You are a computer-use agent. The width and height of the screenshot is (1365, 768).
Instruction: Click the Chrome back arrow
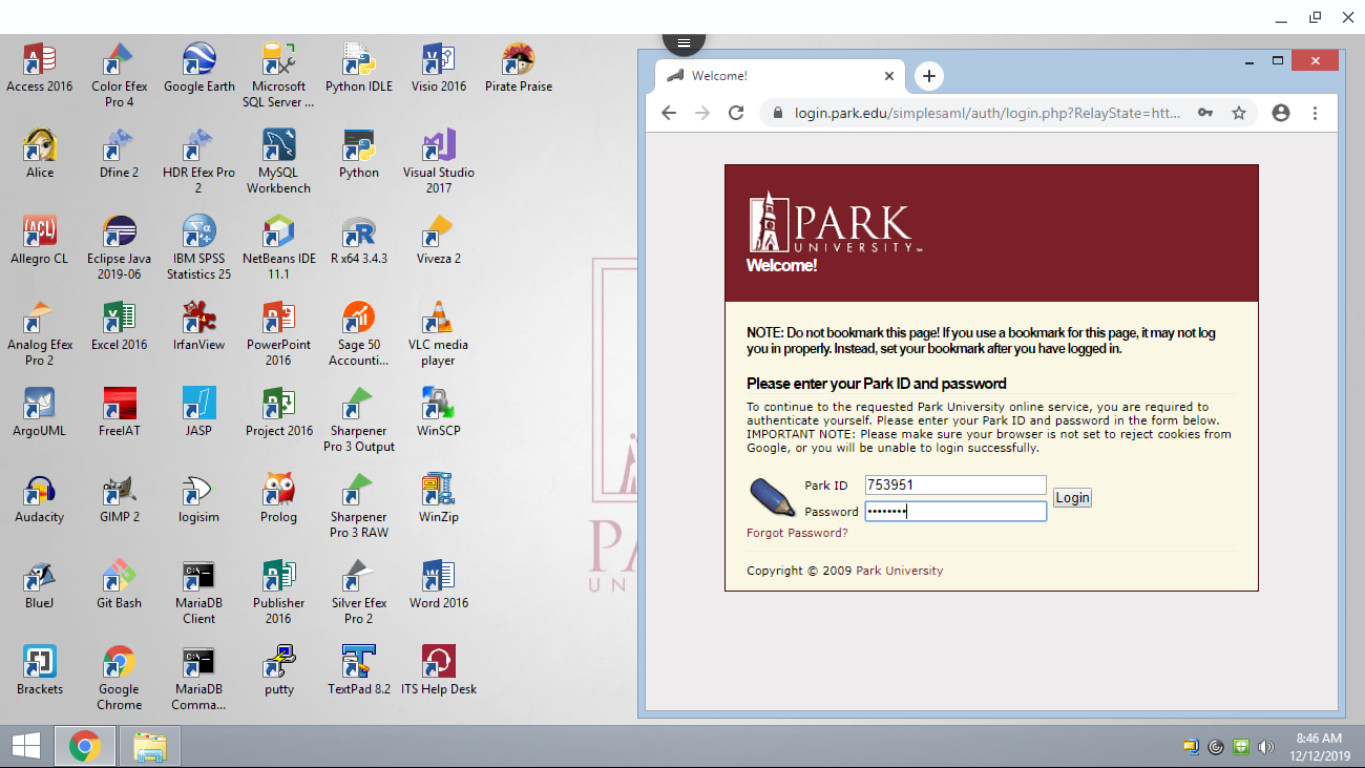coord(669,113)
